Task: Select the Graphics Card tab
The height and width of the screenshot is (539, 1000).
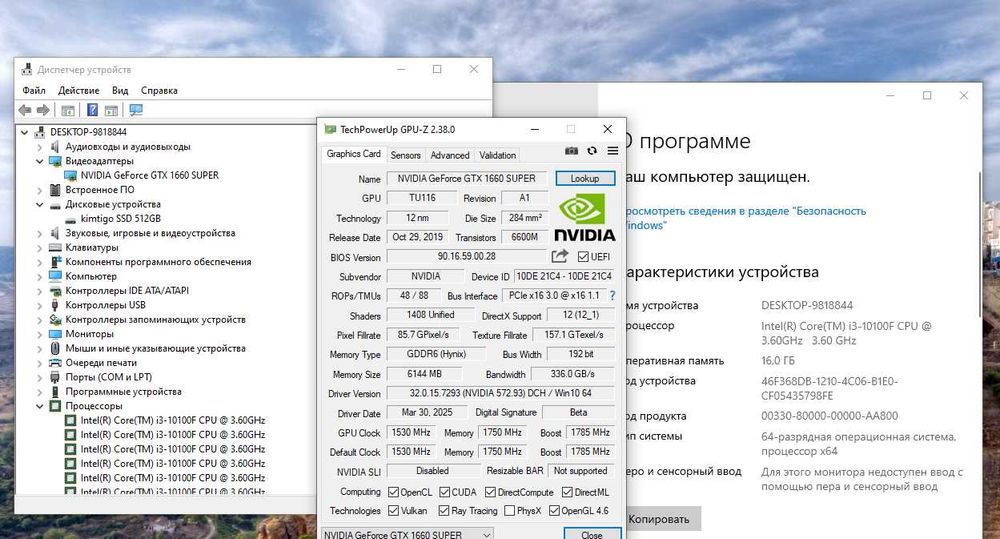Action: 353,154
